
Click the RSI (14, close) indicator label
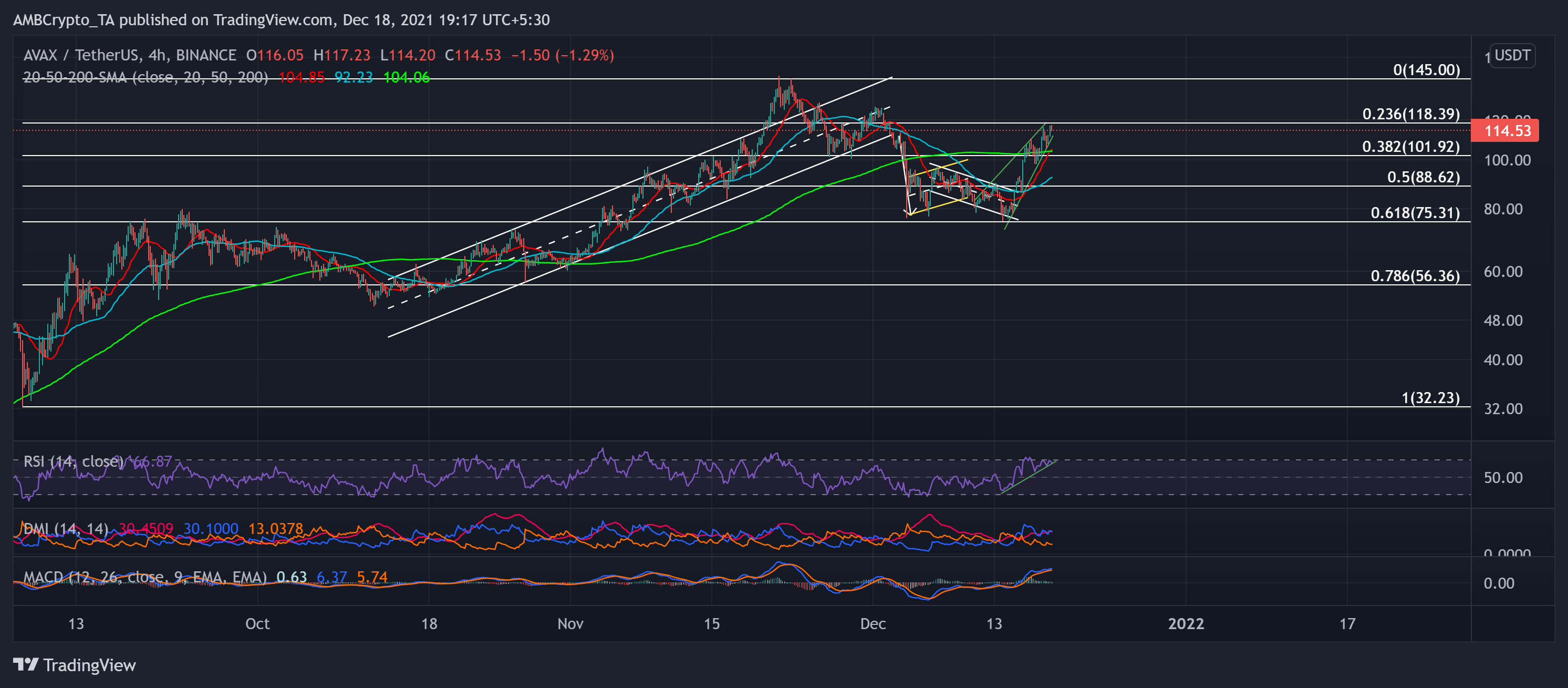(73, 461)
